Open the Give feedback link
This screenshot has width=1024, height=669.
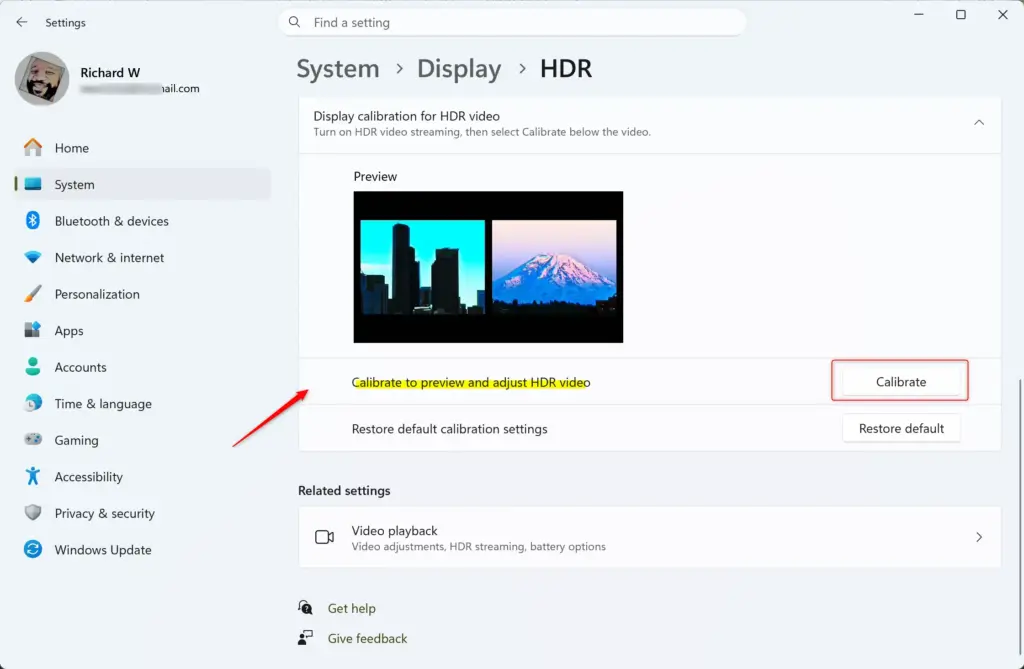click(367, 638)
